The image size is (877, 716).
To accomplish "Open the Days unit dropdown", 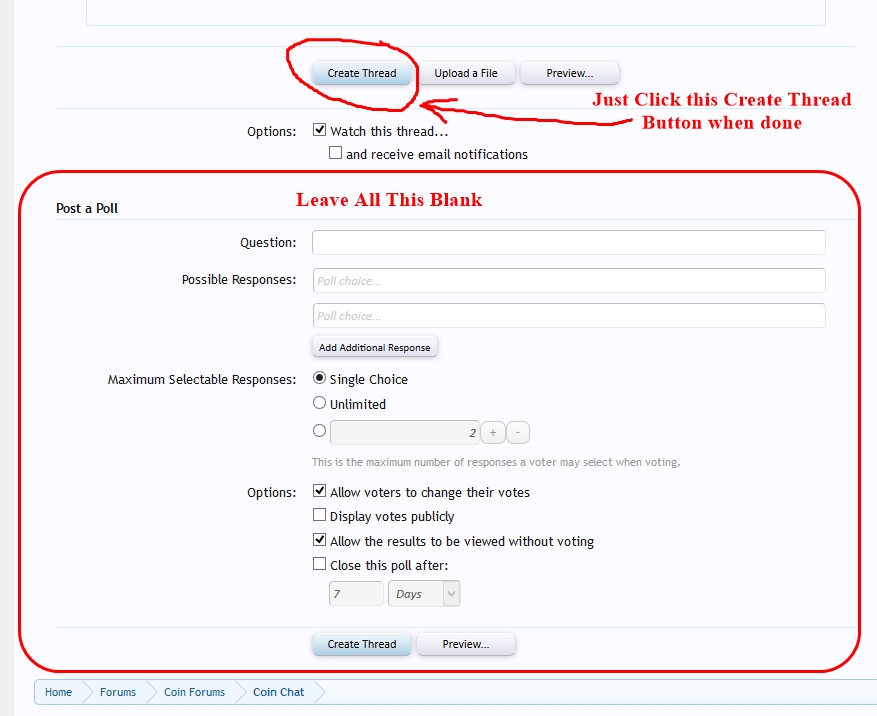I will pyautogui.click(x=424, y=593).
